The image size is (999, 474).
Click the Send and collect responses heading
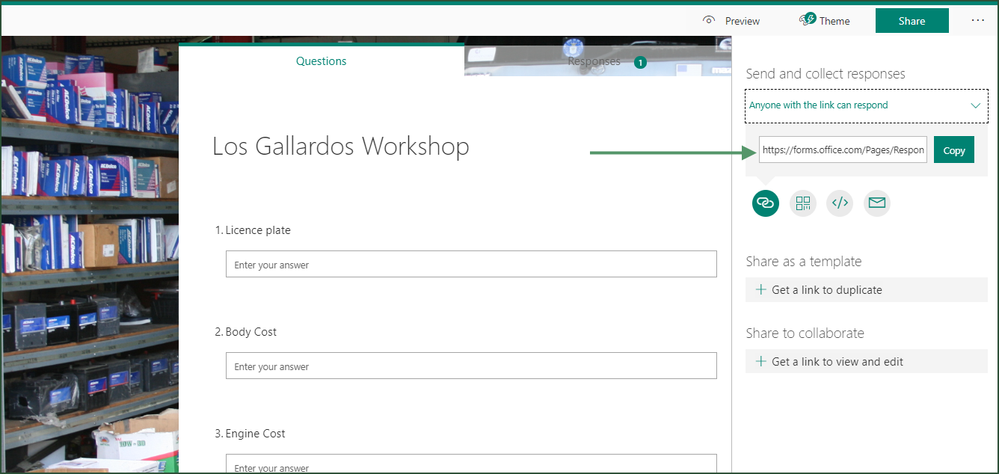point(825,74)
